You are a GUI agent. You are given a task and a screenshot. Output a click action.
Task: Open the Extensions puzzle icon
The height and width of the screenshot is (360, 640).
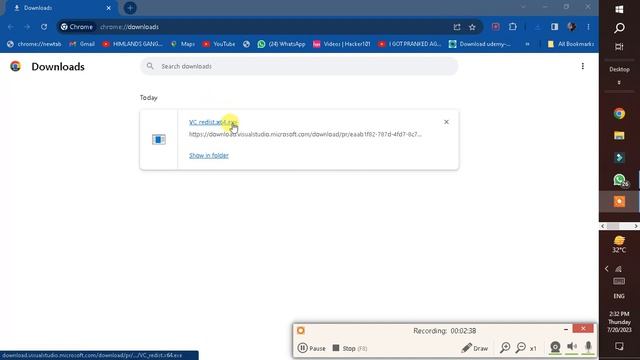[x=513, y=27]
